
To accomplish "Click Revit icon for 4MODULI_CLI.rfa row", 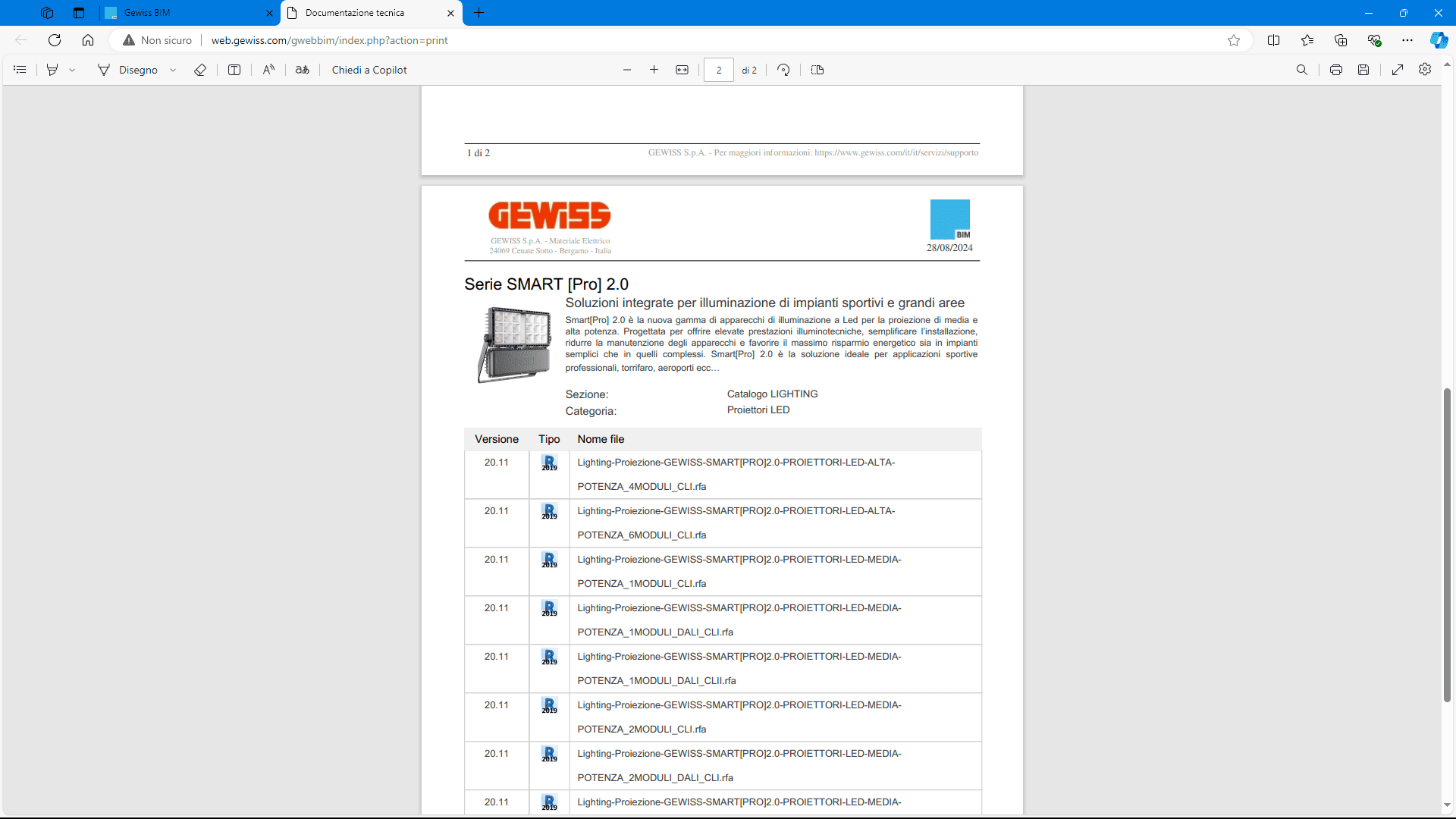I will click(x=549, y=463).
